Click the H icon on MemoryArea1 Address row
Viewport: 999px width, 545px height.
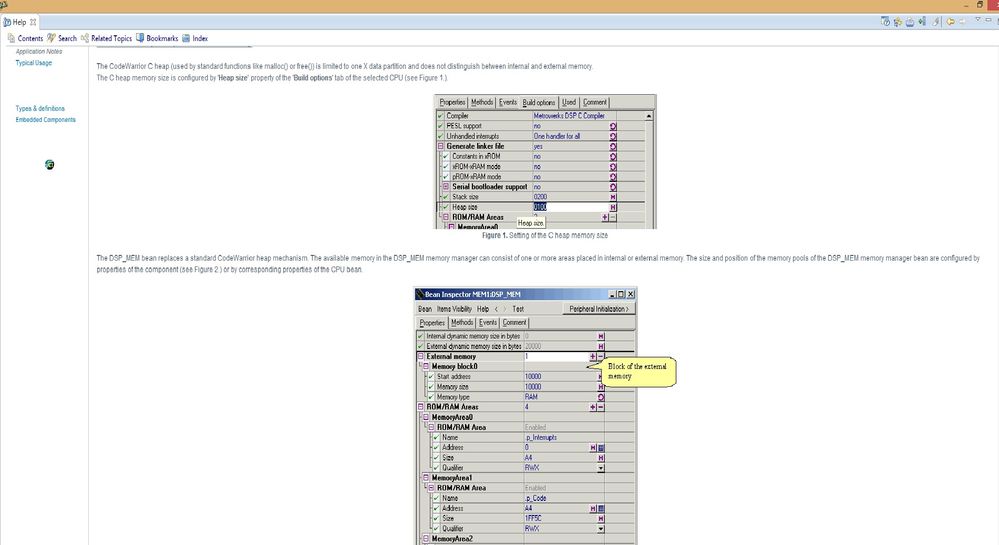click(x=593, y=509)
